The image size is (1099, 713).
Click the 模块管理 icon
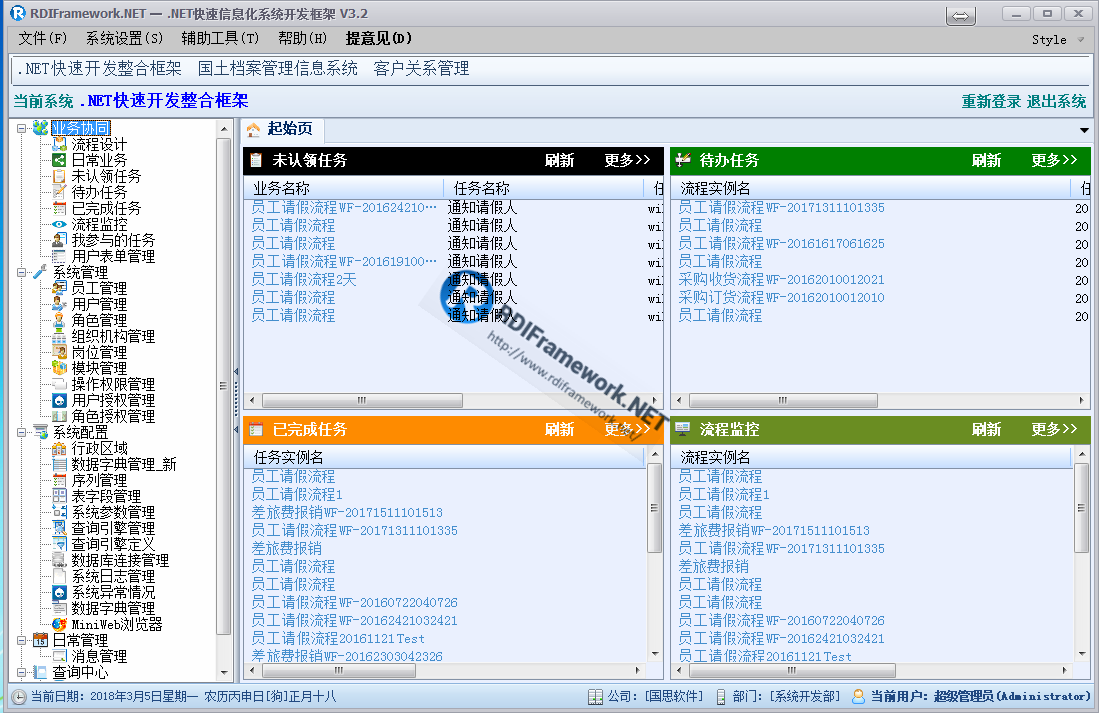(60, 368)
